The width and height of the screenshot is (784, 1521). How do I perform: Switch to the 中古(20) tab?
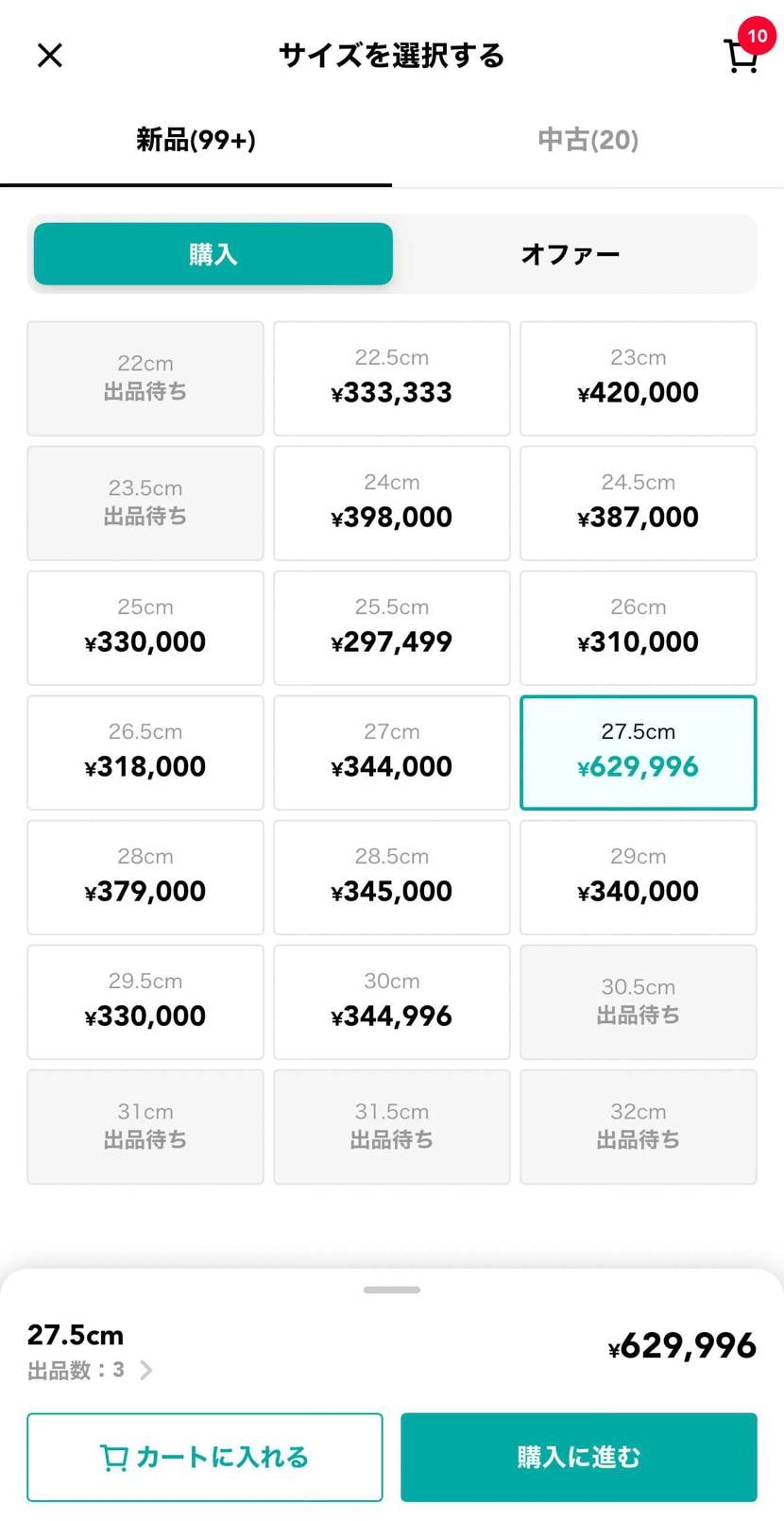tap(588, 141)
